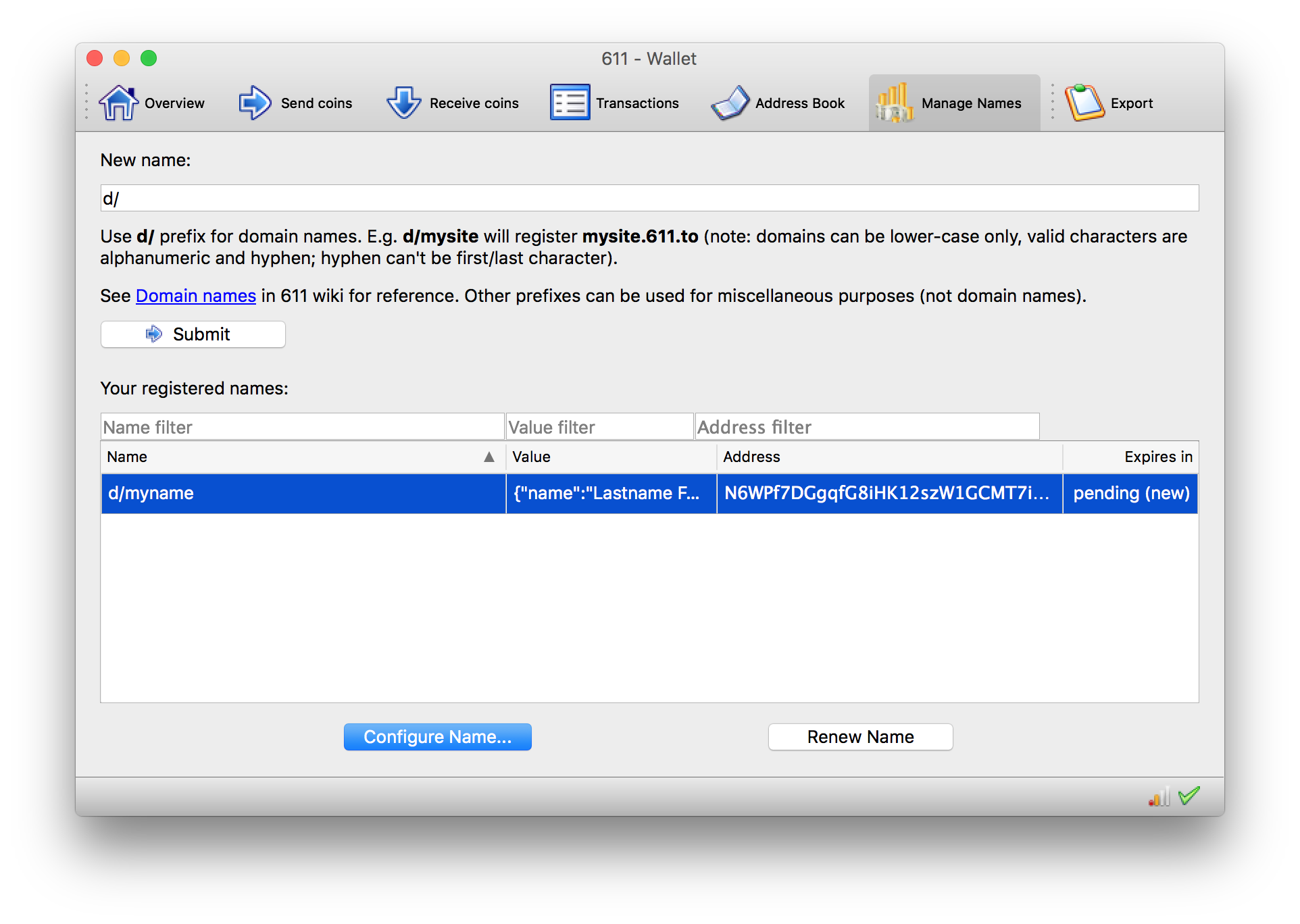This screenshot has height=924, width=1300.
Task: Click the Export clipboard icon
Action: (x=1084, y=103)
